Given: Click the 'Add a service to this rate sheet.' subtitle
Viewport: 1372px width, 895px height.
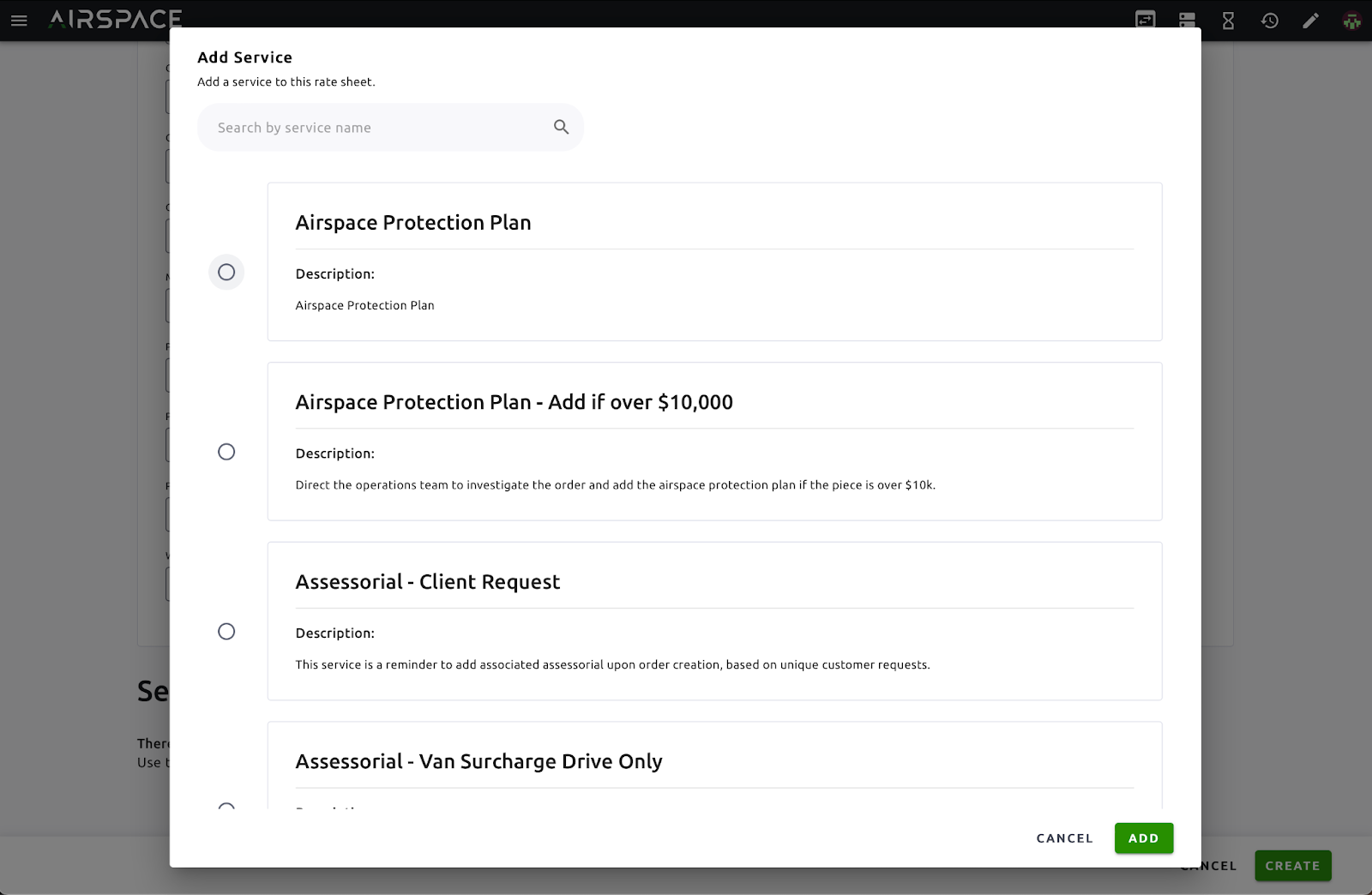Looking at the screenshot, I should (286, 82).
